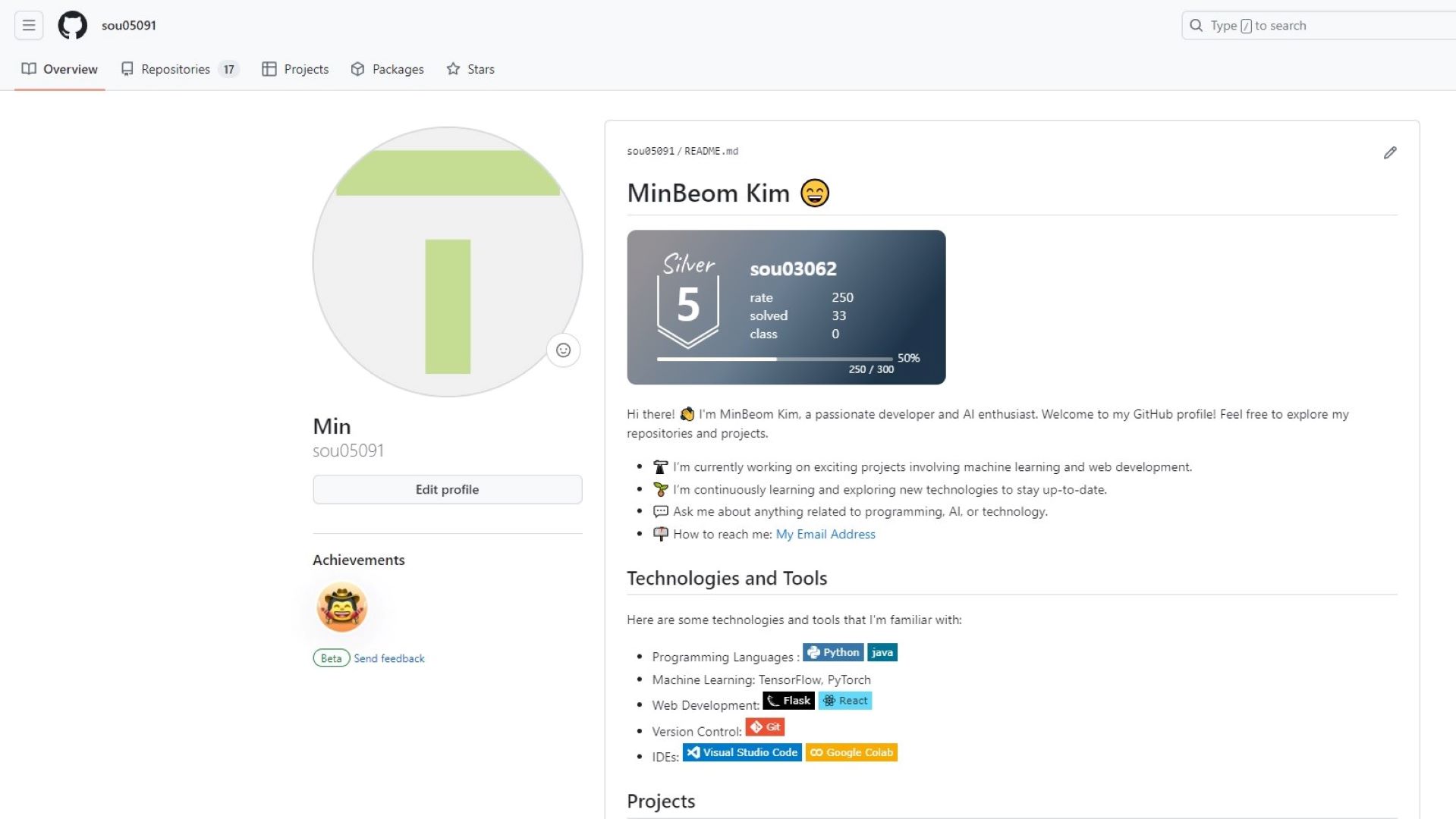Click the React web development badge
Image resolution: width=1456 pixels, height=819 pixels.
(844, 701)
